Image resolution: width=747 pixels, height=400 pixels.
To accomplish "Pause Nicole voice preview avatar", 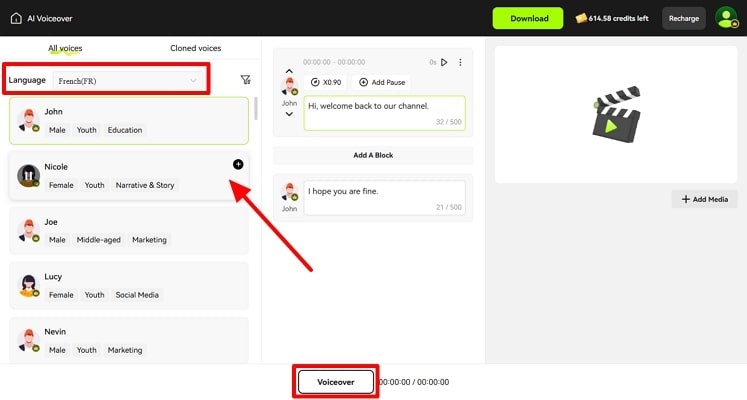I will click(x=29, y=176).
